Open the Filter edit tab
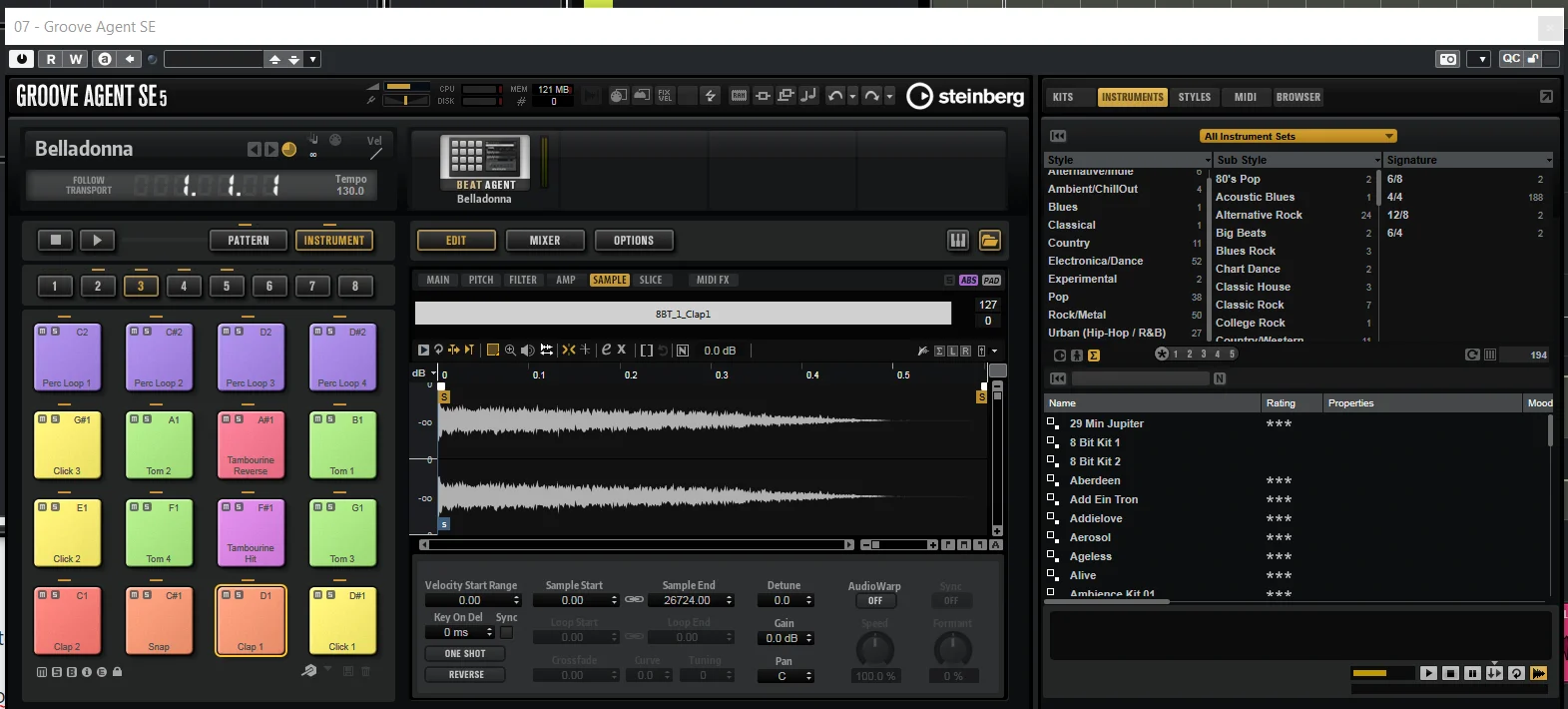Image resolution: width=1568 pixels, height=709 pixels. (x=523, y=281)
